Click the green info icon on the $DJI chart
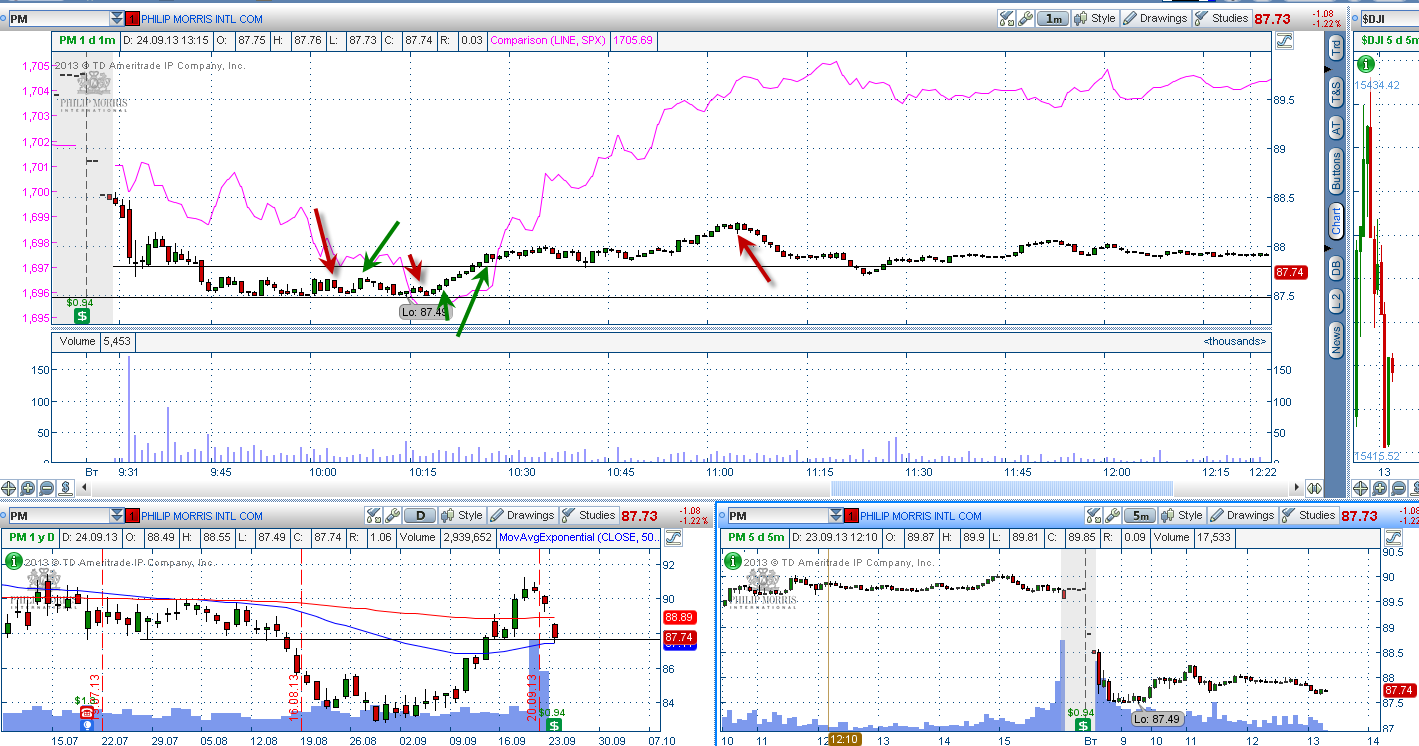Image resolution: width=1419 pixels, height=746 pixels. (1367, 64)
